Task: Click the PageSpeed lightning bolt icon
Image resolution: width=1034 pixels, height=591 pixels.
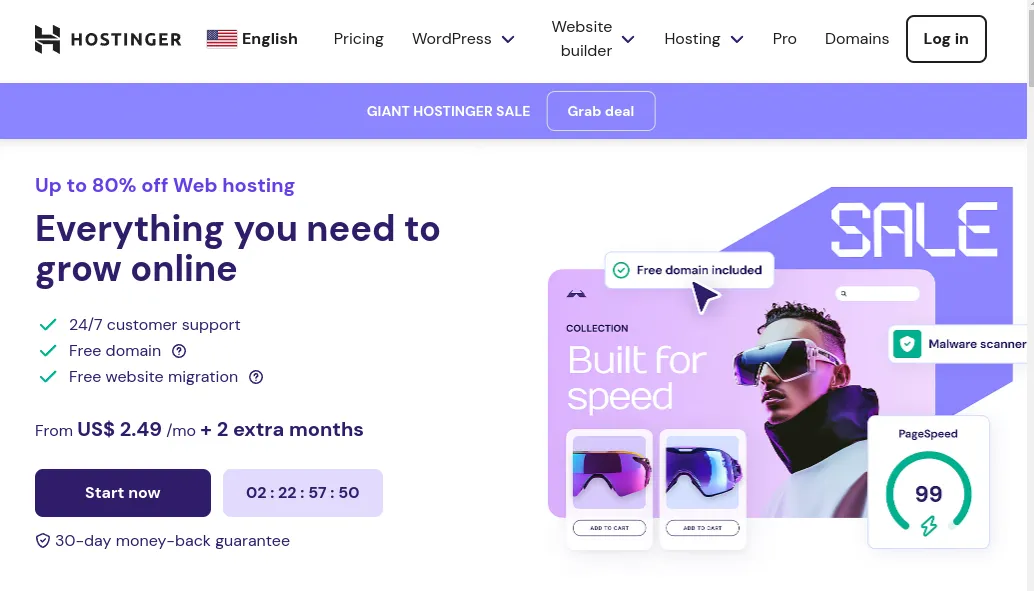Action: pos(929,525)
